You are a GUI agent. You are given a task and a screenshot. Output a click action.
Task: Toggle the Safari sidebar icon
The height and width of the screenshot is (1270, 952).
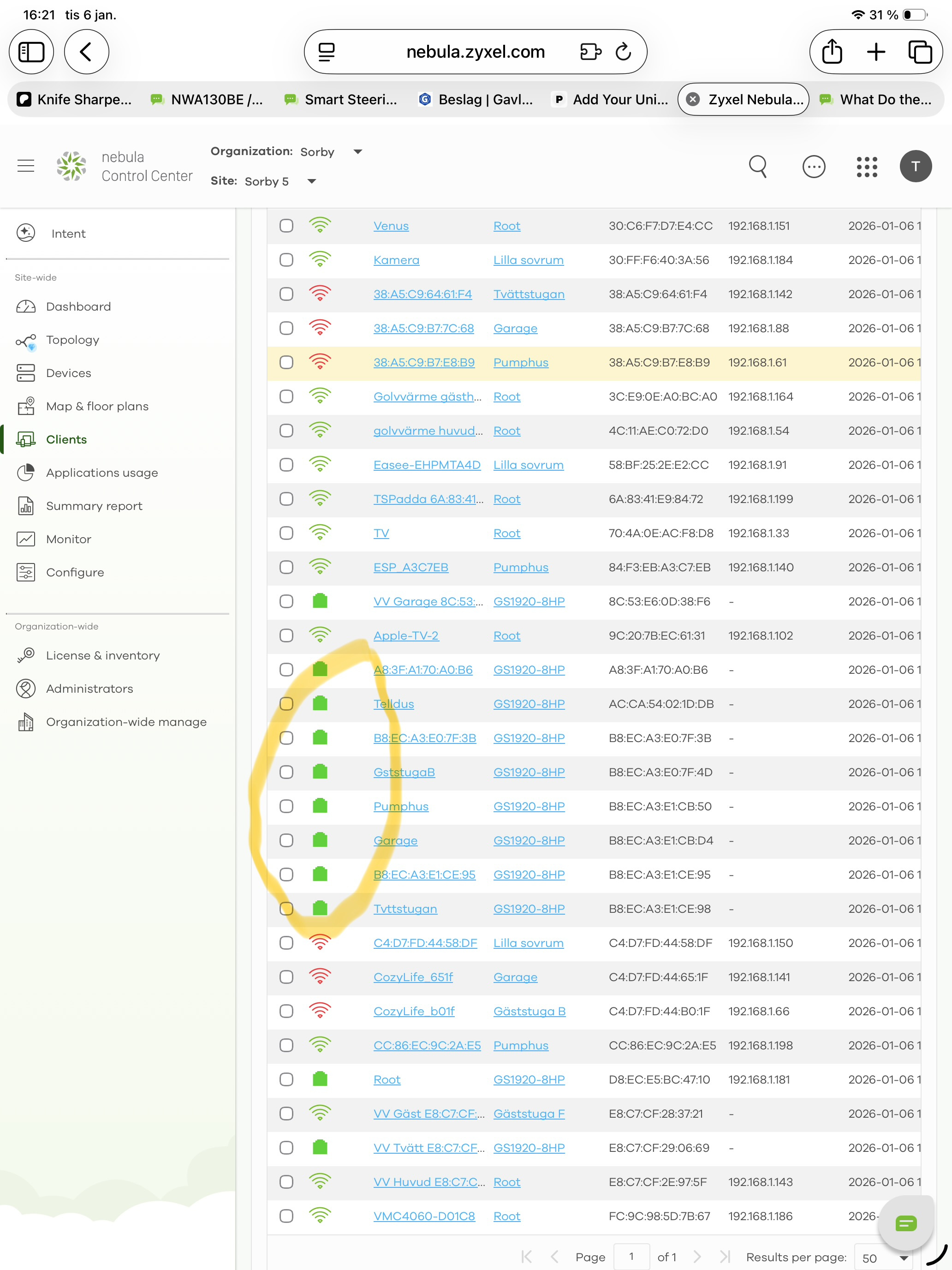31,52
